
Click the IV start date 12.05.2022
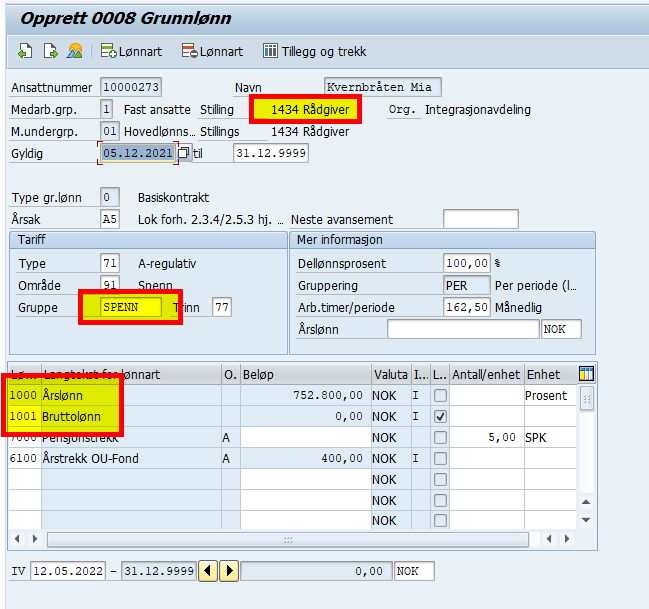pyautogui.click(x=68, y=571)
